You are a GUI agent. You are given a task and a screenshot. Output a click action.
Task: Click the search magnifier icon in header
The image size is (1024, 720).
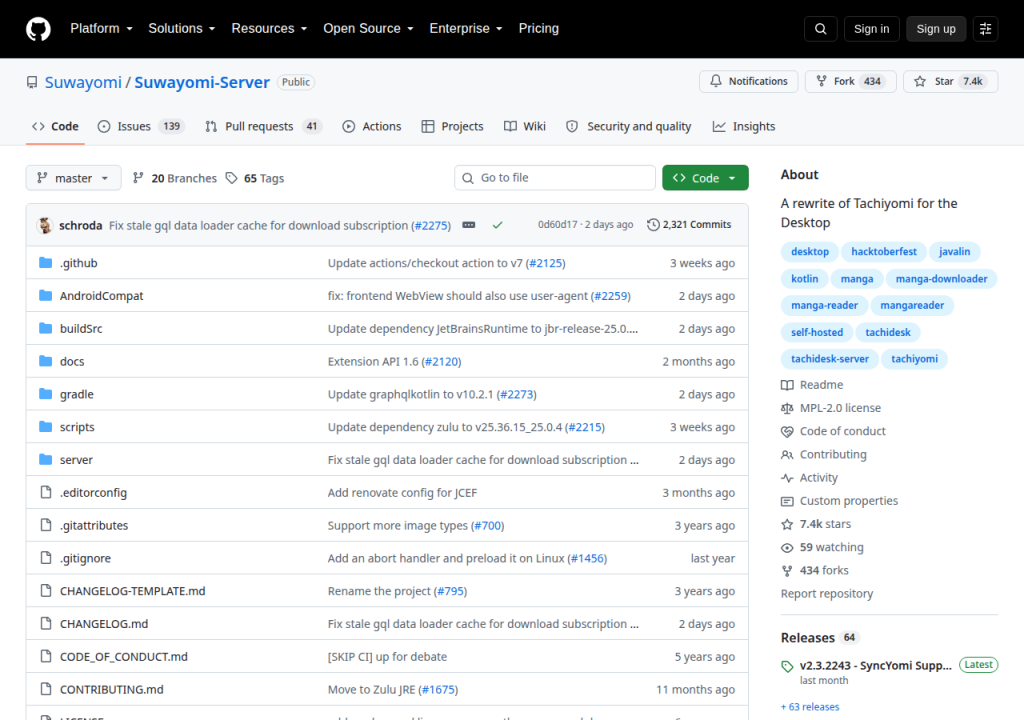pos(820,29)
